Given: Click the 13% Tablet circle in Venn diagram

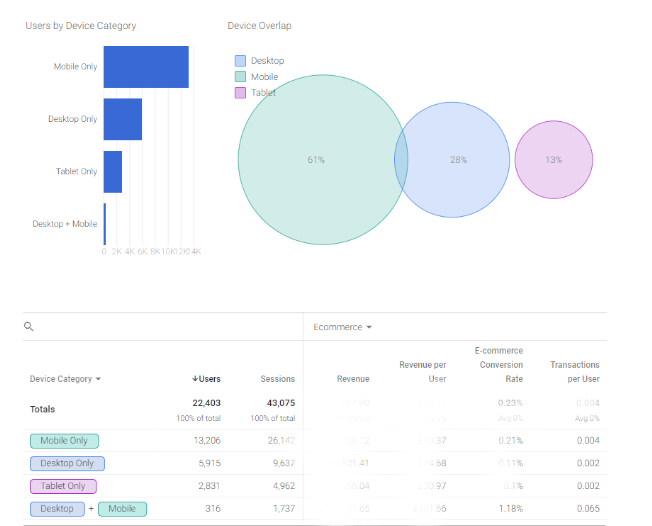Looking at the screenshot, I should click(553, 160).
